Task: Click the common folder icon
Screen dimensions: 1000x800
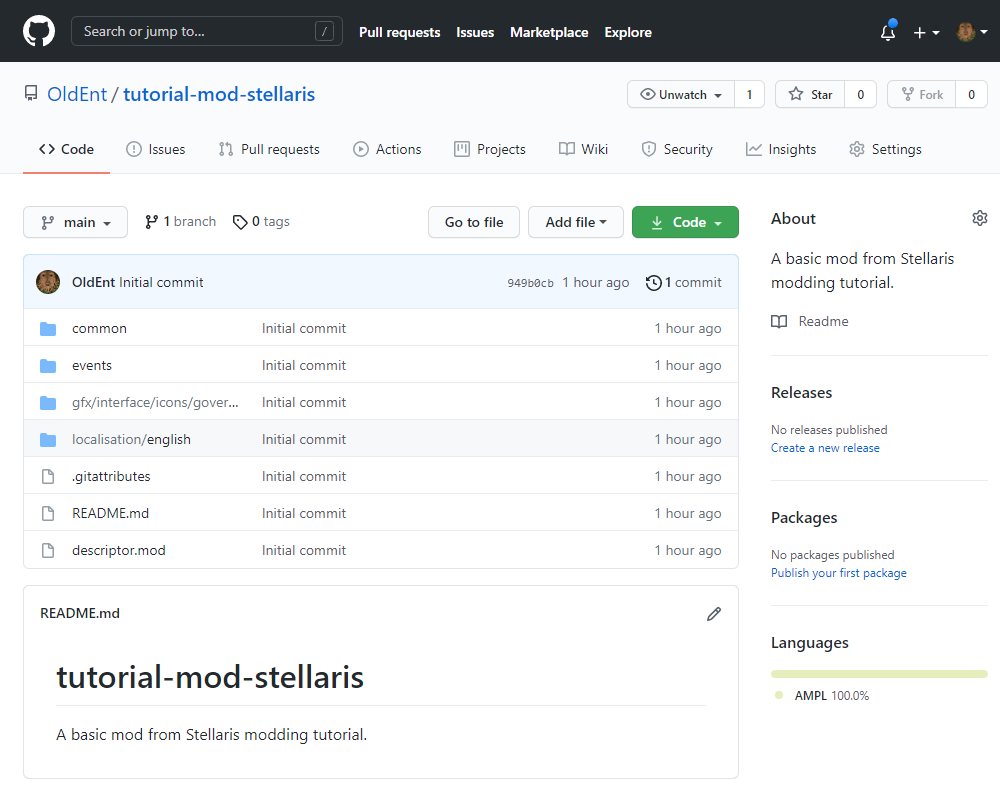Action: click(48, 329)
